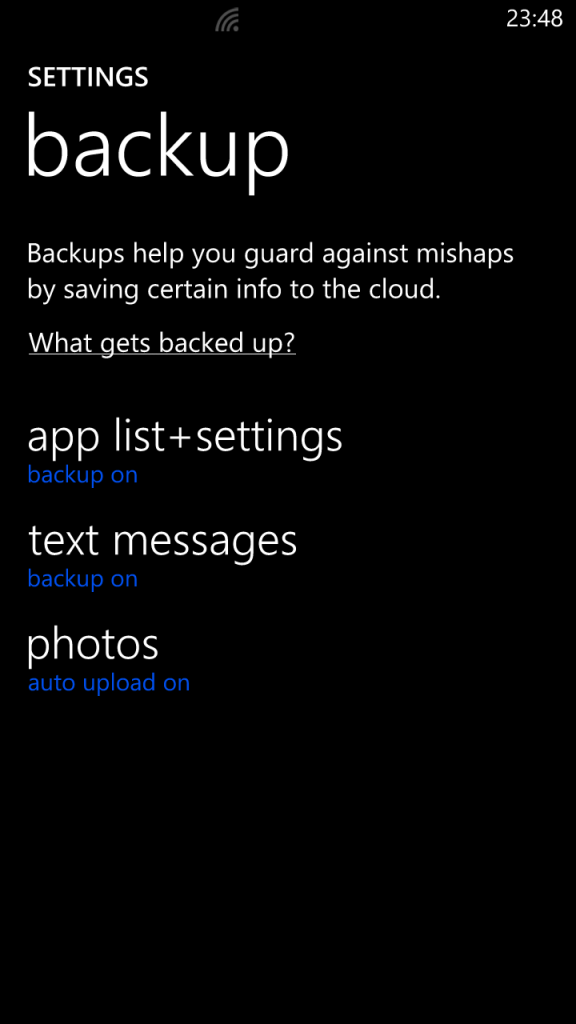576x1024 pixels.
Task: Click the word 'photos' in the list
Action: click(93, 645)
